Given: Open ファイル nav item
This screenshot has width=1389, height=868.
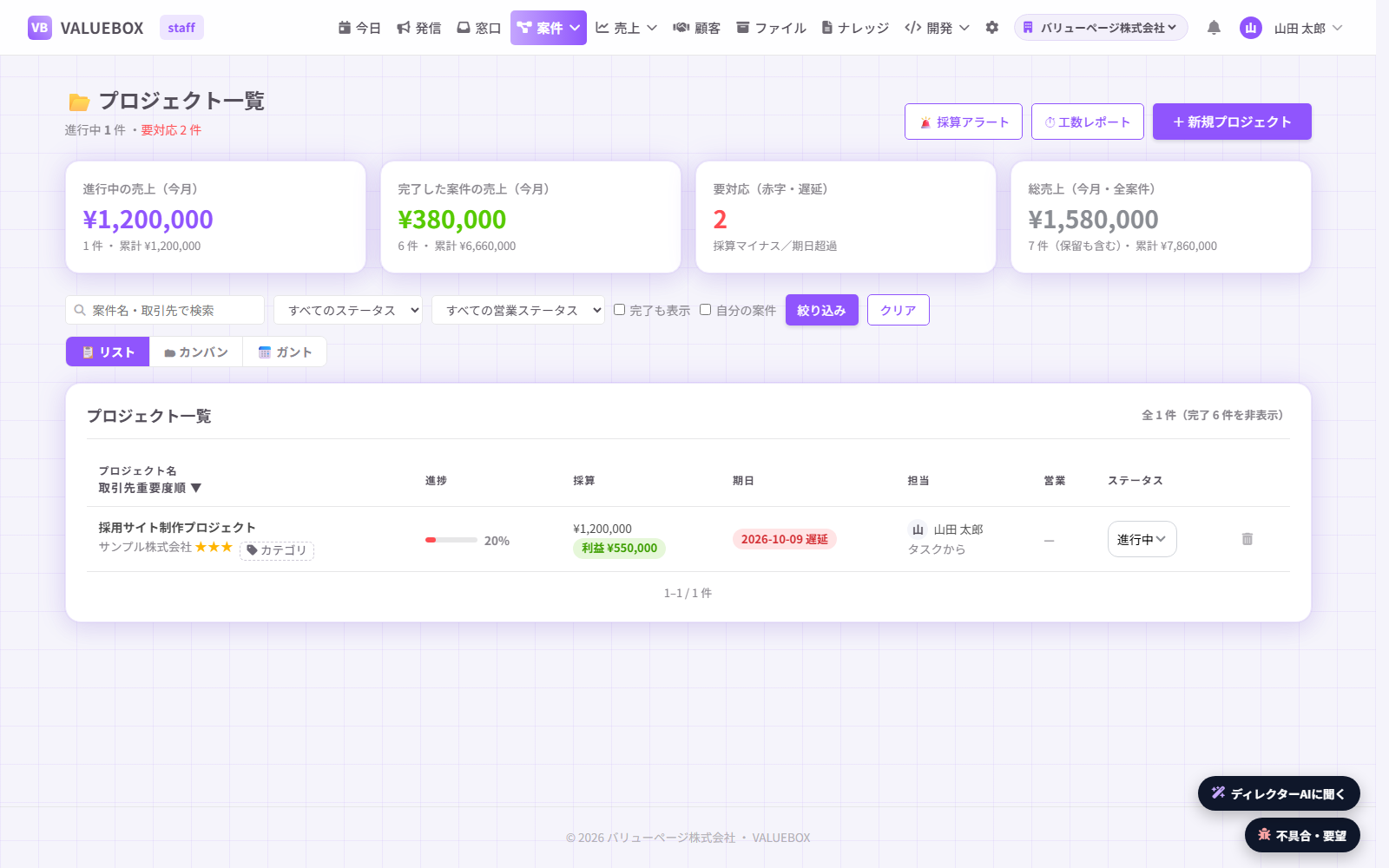Looking at the screenshot, I should pyautogui.click(x=771, y=28).
